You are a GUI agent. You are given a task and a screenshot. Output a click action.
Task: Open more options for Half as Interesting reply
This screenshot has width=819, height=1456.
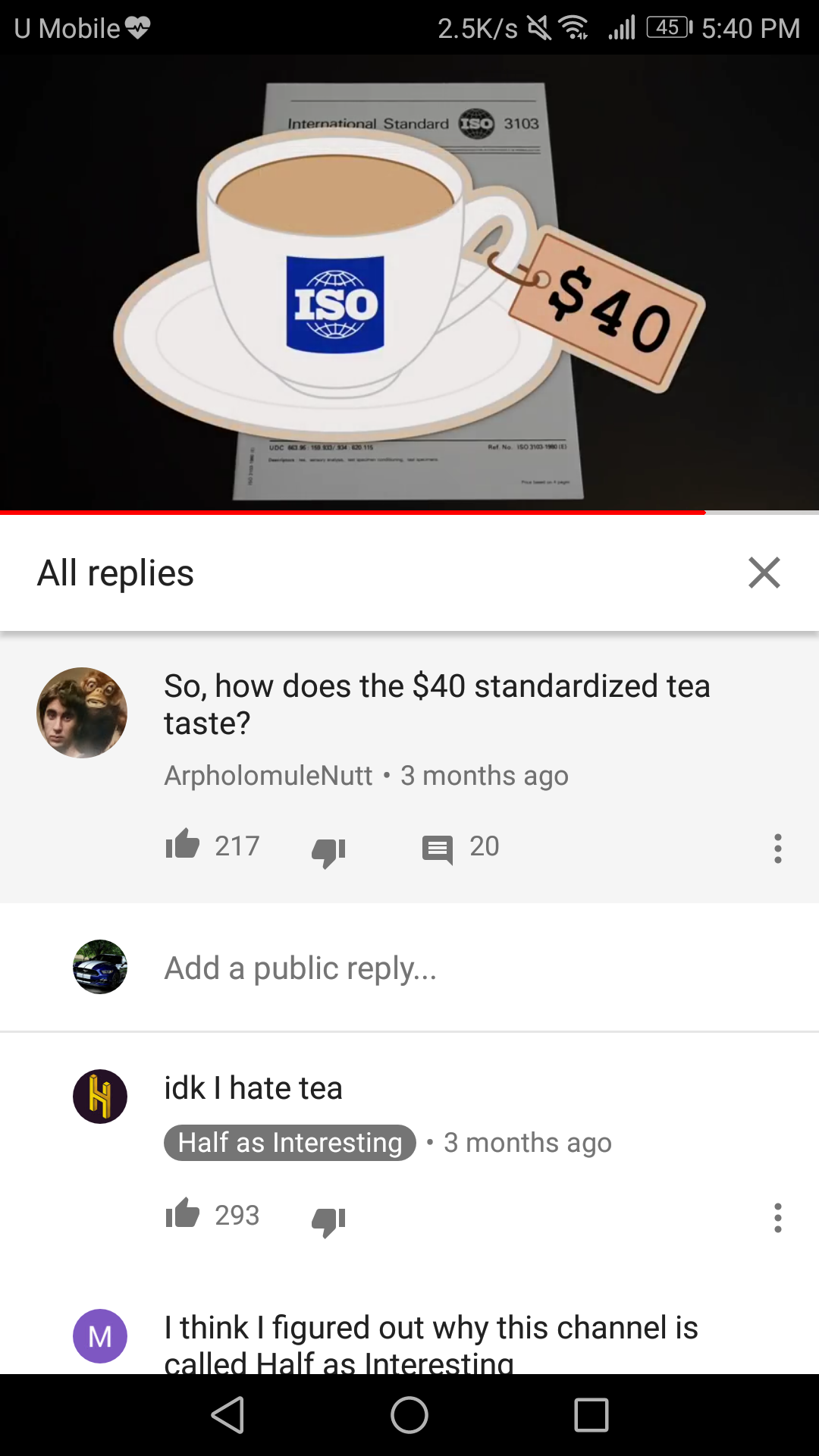tap(777, 1217)
